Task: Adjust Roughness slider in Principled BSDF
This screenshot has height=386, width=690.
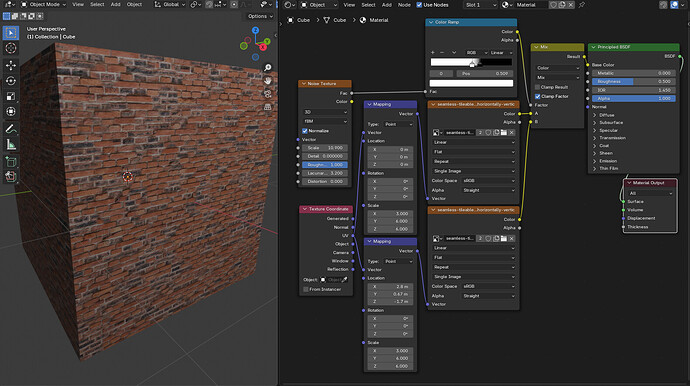Action: point(634,81)
